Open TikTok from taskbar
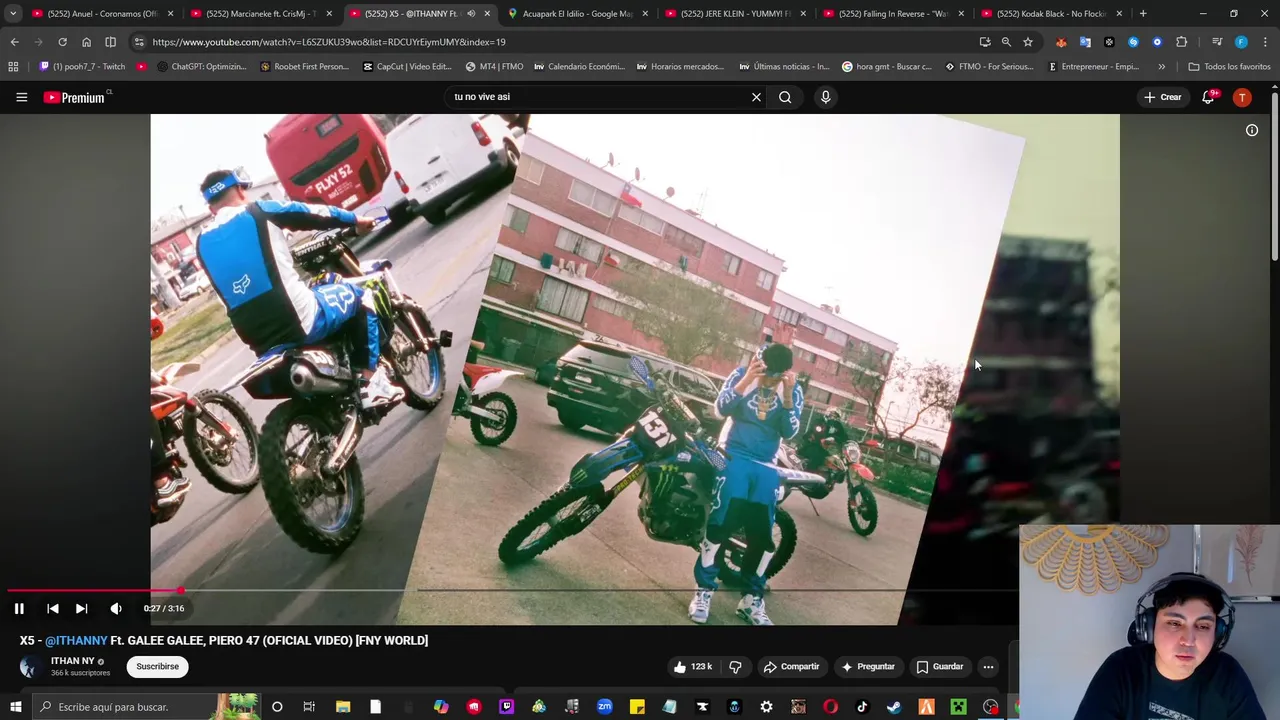Image resolution: width=1280 pixels, height=720 pixels. coord(862,707)
